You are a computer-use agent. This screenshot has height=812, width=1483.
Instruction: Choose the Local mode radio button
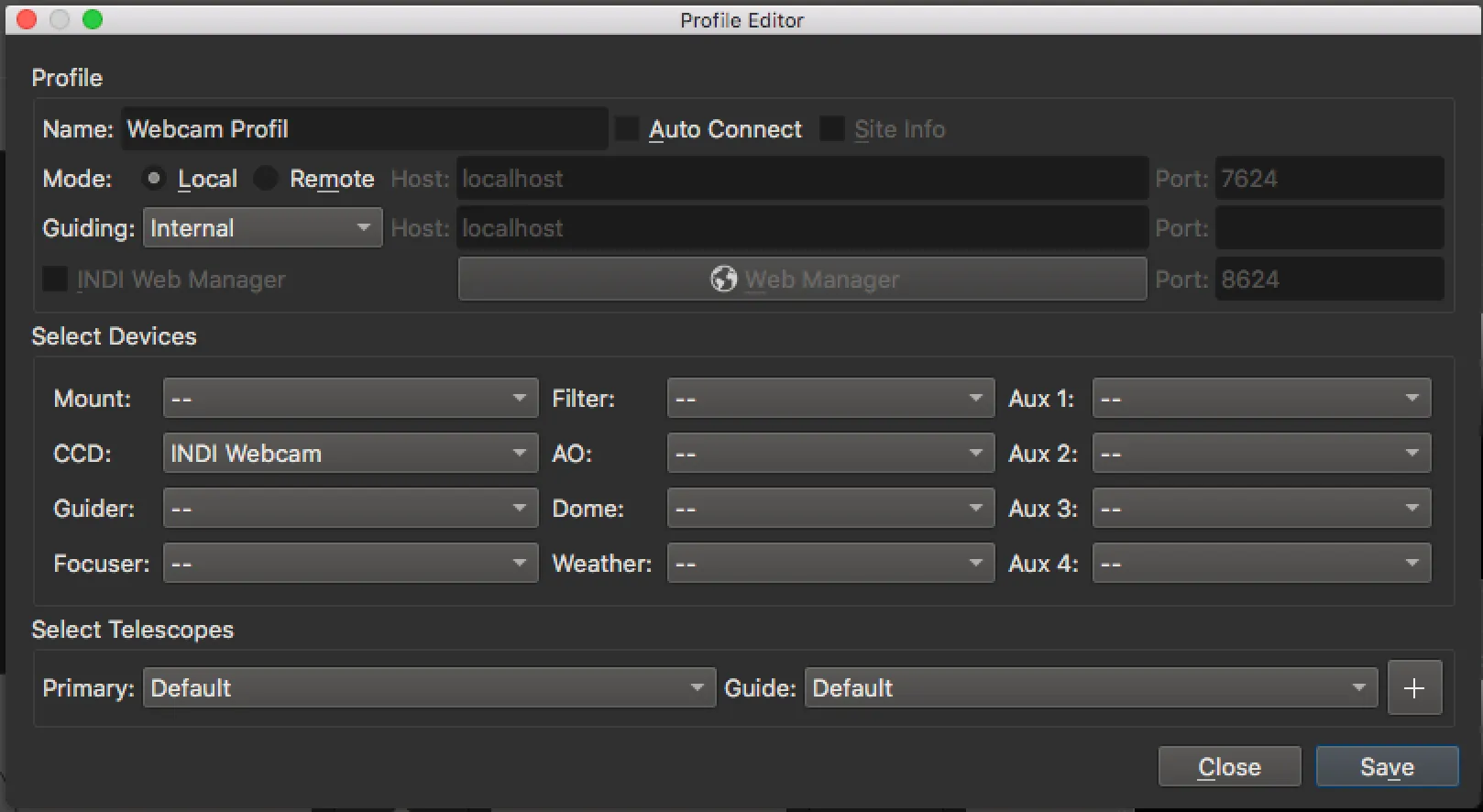point(154,179)
